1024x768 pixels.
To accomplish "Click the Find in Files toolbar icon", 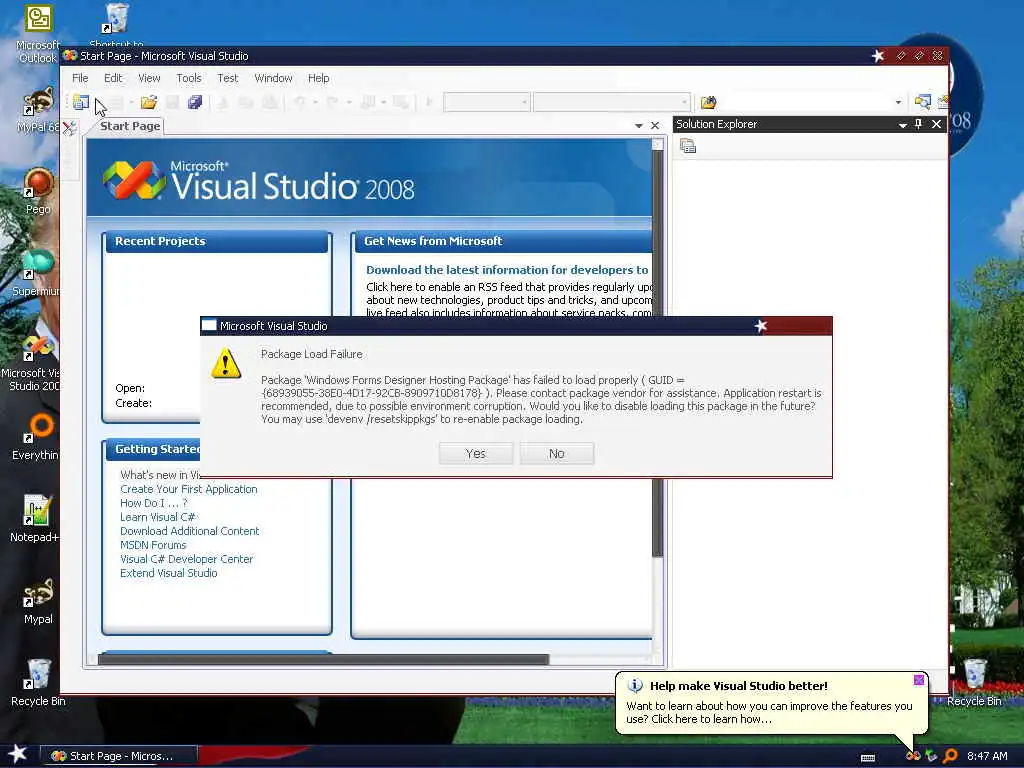I will click(708, 102).
